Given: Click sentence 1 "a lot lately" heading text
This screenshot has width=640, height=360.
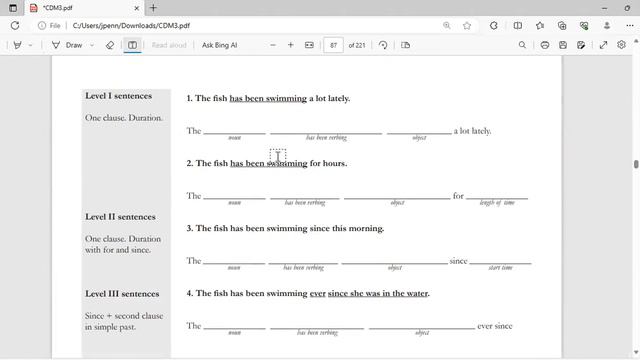Looking at the screenshot, I should click(329, 98).
